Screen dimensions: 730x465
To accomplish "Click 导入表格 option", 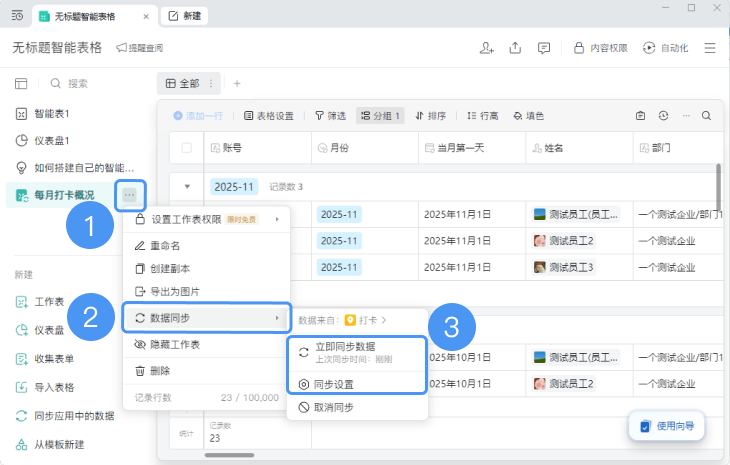I will [x=45, y=387].
